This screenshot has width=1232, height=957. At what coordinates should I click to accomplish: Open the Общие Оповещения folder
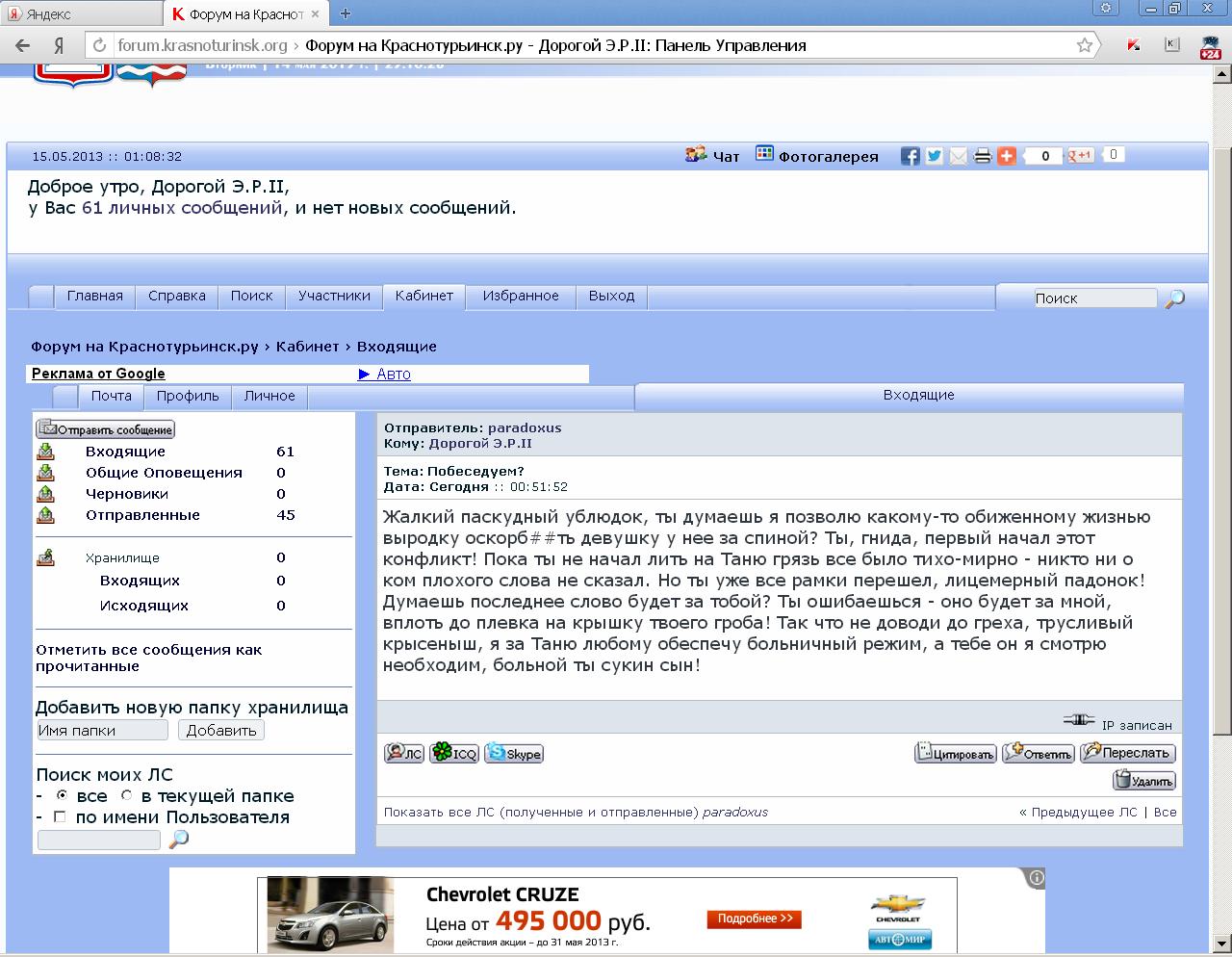click(164, 473)
